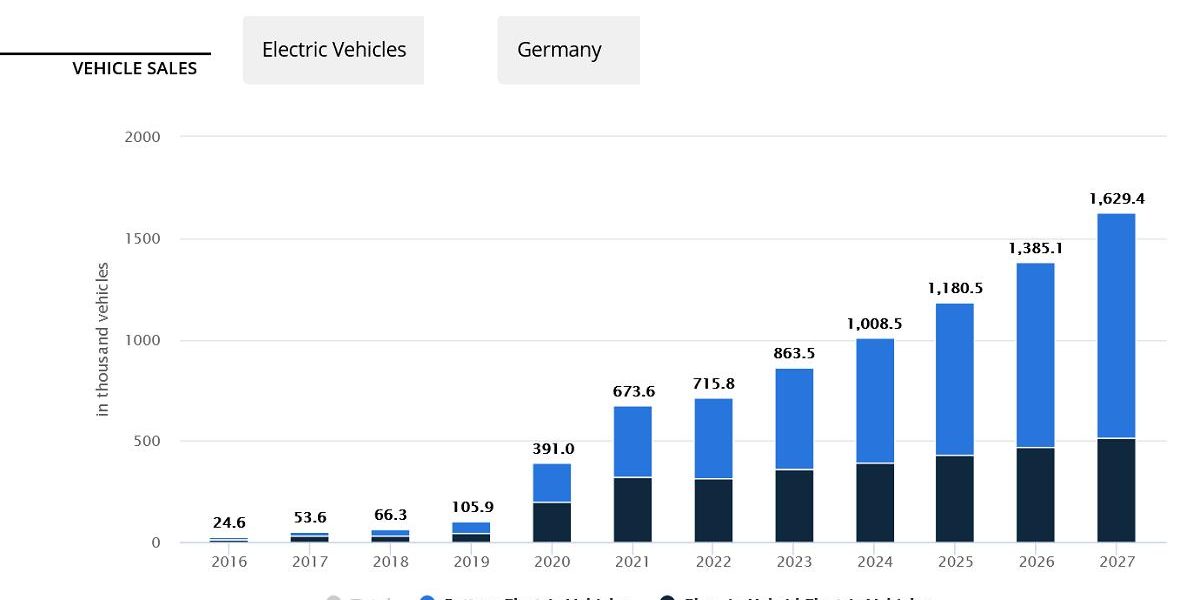
Task: Click the blue segment of the 2027 bar
Action: pyautogui.click(x=1115, y=325)
